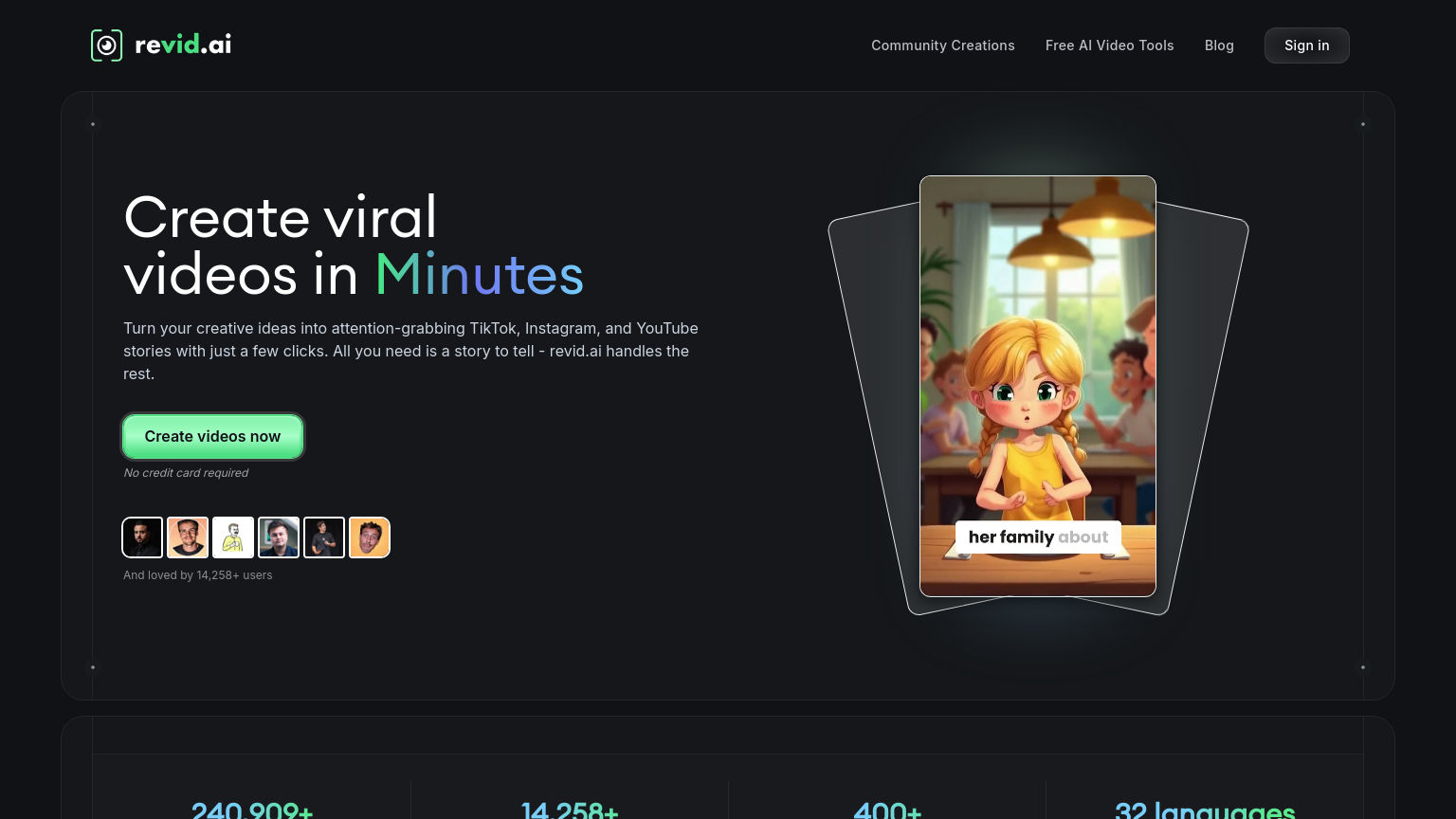Click the '240,909+' statistic counter
Viewport: 1456px width, 819px height.
(252, 810)
